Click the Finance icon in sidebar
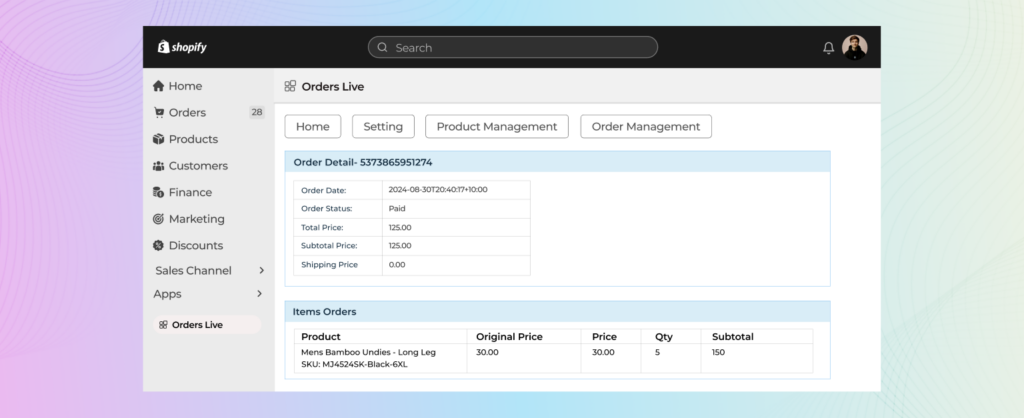The height and width of the screenshot is (418, 1024). click(x=158, y=192)
